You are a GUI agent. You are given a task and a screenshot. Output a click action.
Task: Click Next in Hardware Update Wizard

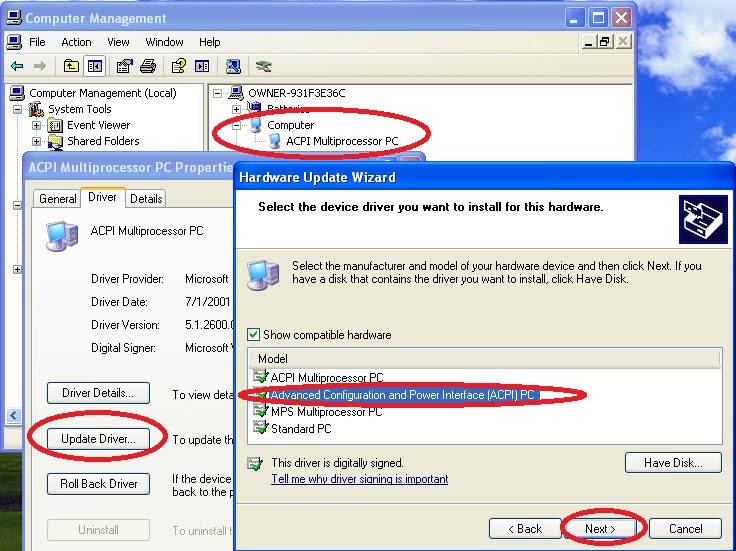[x=600, y=529]
